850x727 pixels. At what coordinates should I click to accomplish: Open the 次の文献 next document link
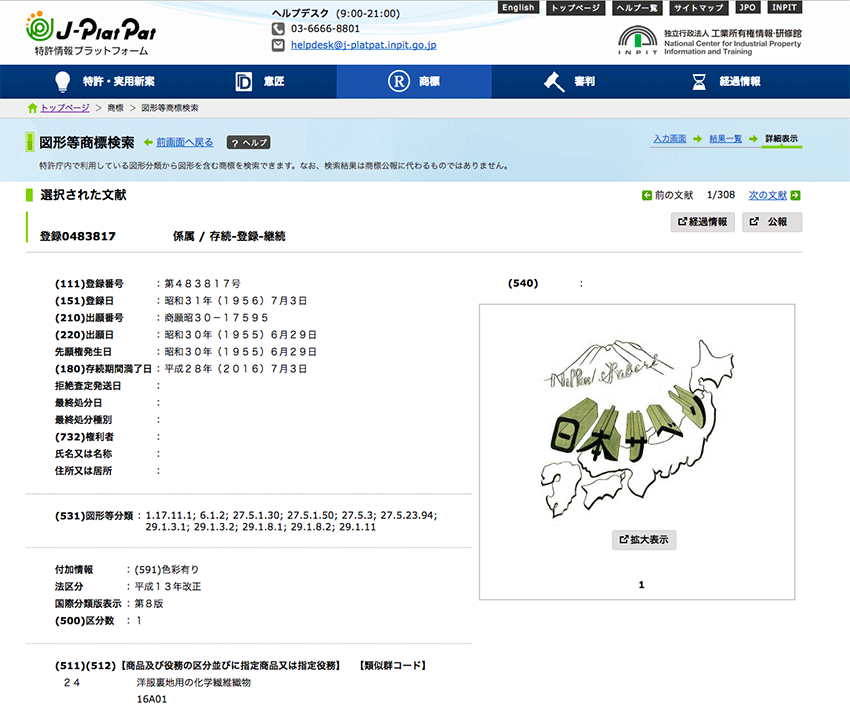768,195
